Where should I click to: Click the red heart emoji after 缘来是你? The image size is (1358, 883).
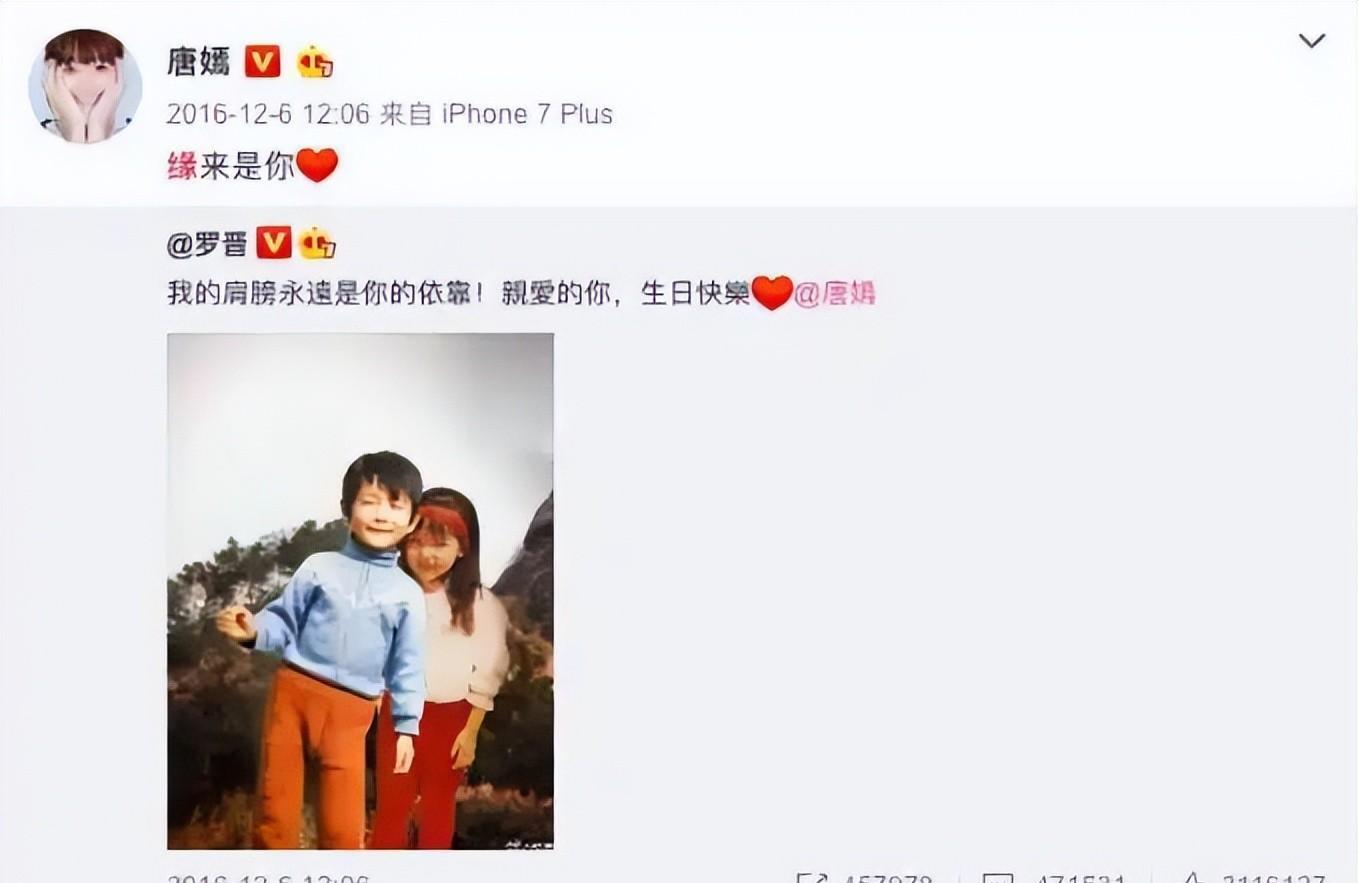coord(318,166)
